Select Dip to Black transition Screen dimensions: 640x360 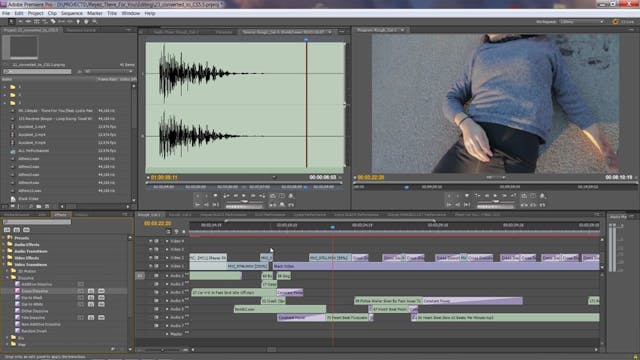[32, 298]
